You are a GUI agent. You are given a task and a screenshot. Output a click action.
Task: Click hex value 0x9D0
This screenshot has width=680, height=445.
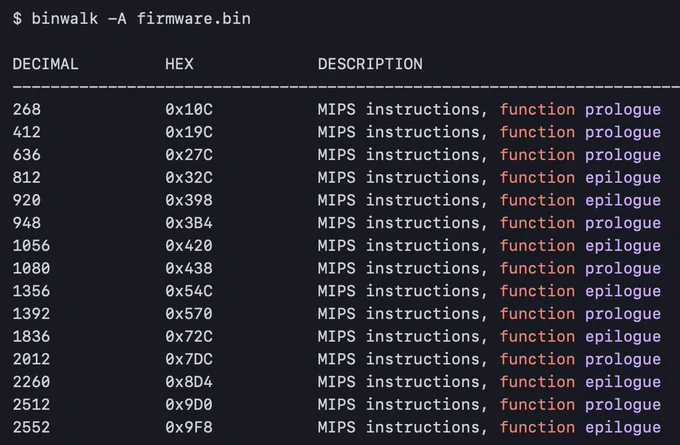(x=189, y=404)
